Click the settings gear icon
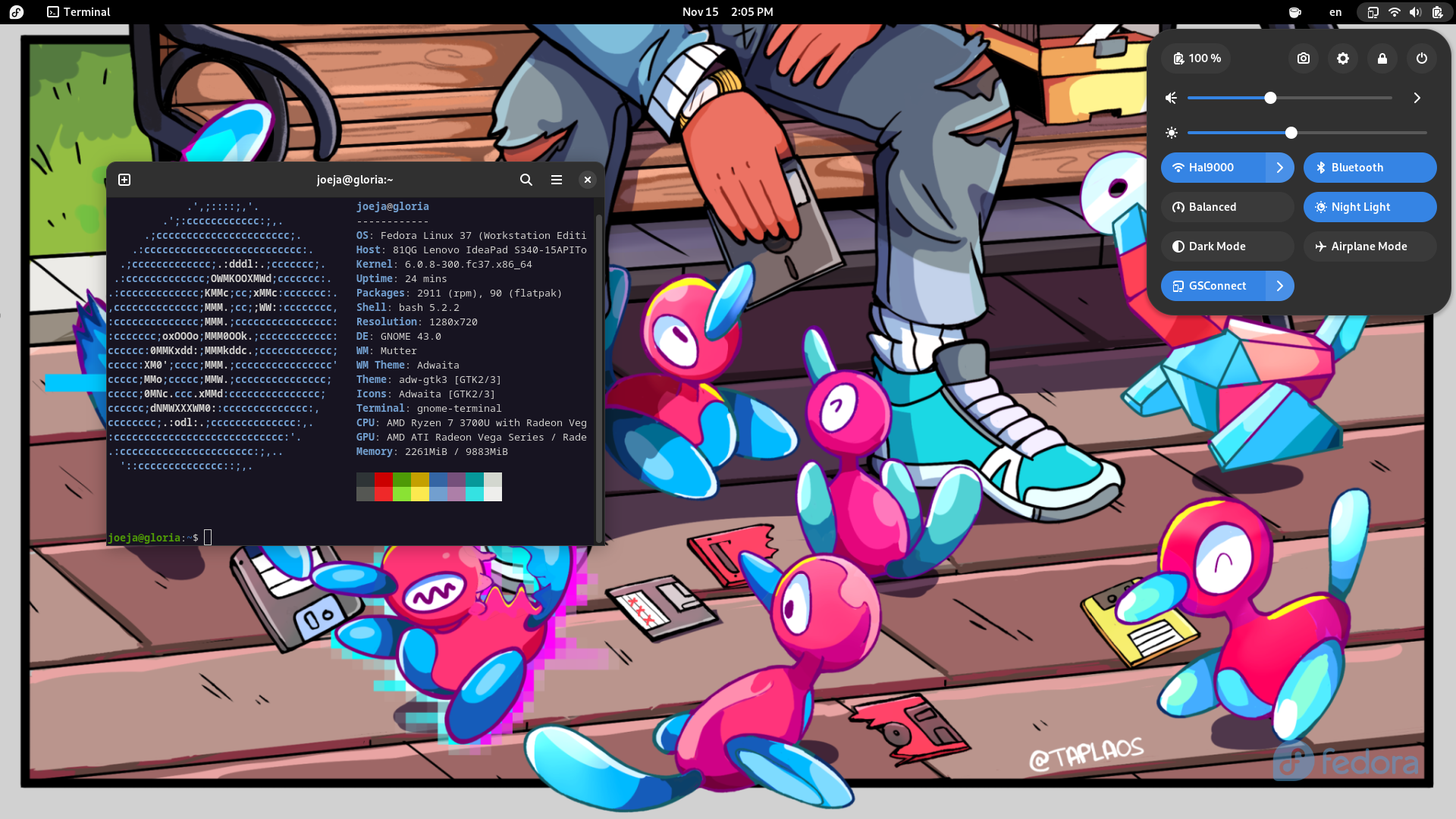 click(1343, 58)
